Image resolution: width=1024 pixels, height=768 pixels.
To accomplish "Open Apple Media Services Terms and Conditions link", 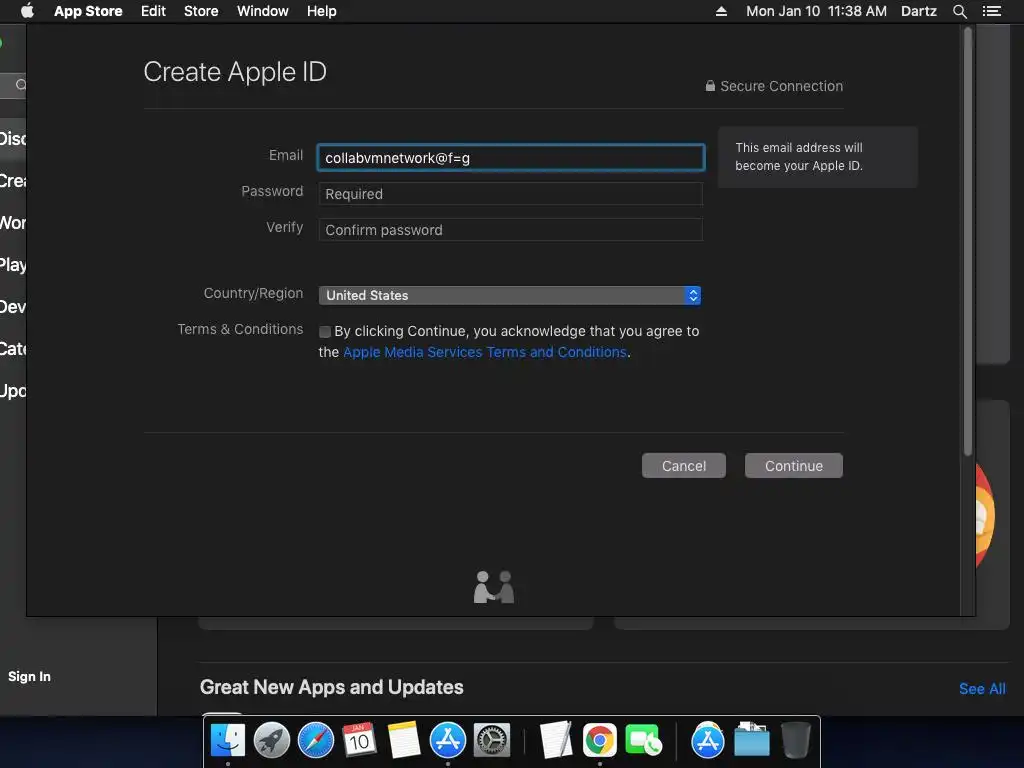I will click(485, 352).
